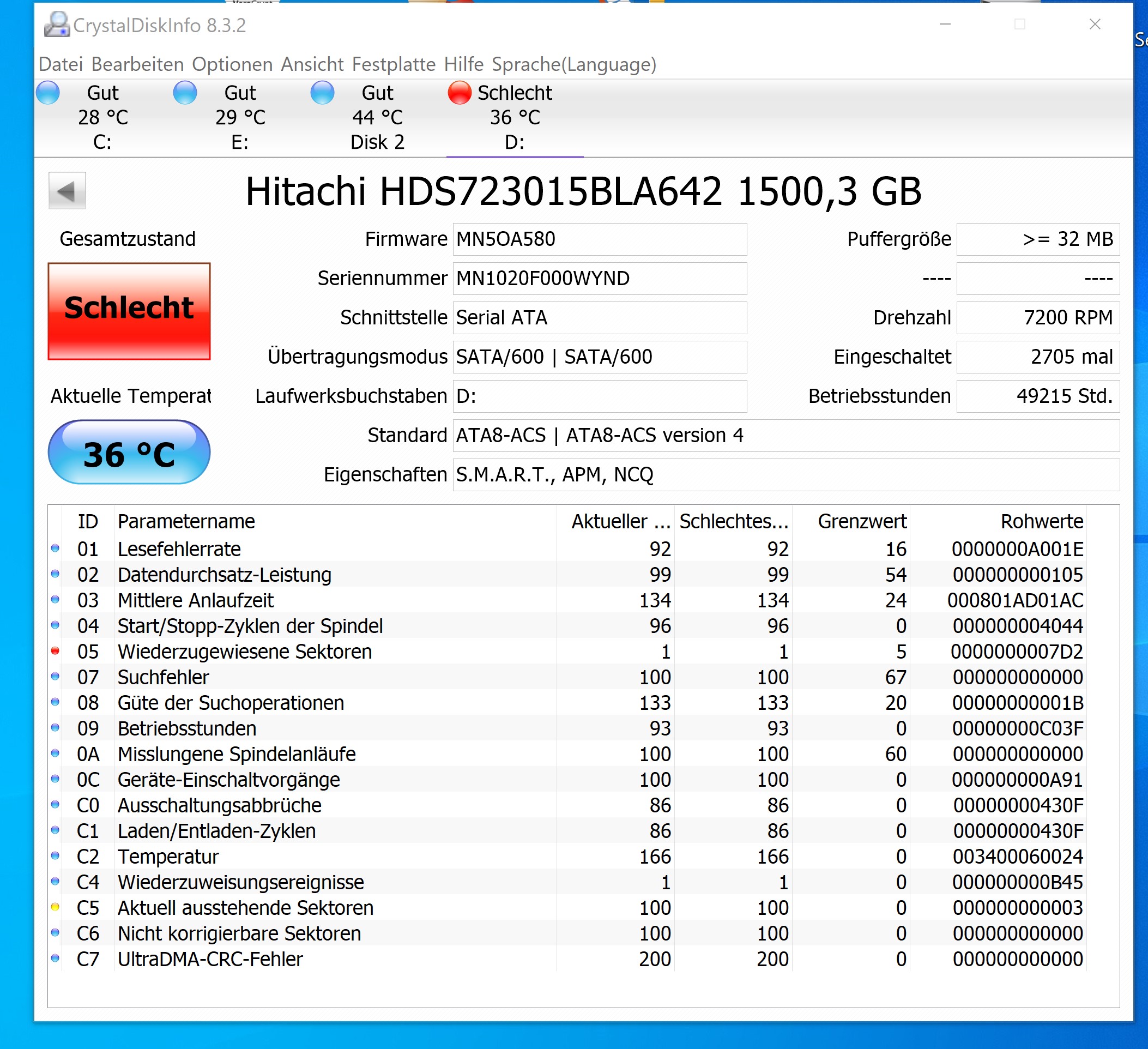
Task: Click the blue status orb for drive C:
Action: pyautogui.click(x=48, y=93)
